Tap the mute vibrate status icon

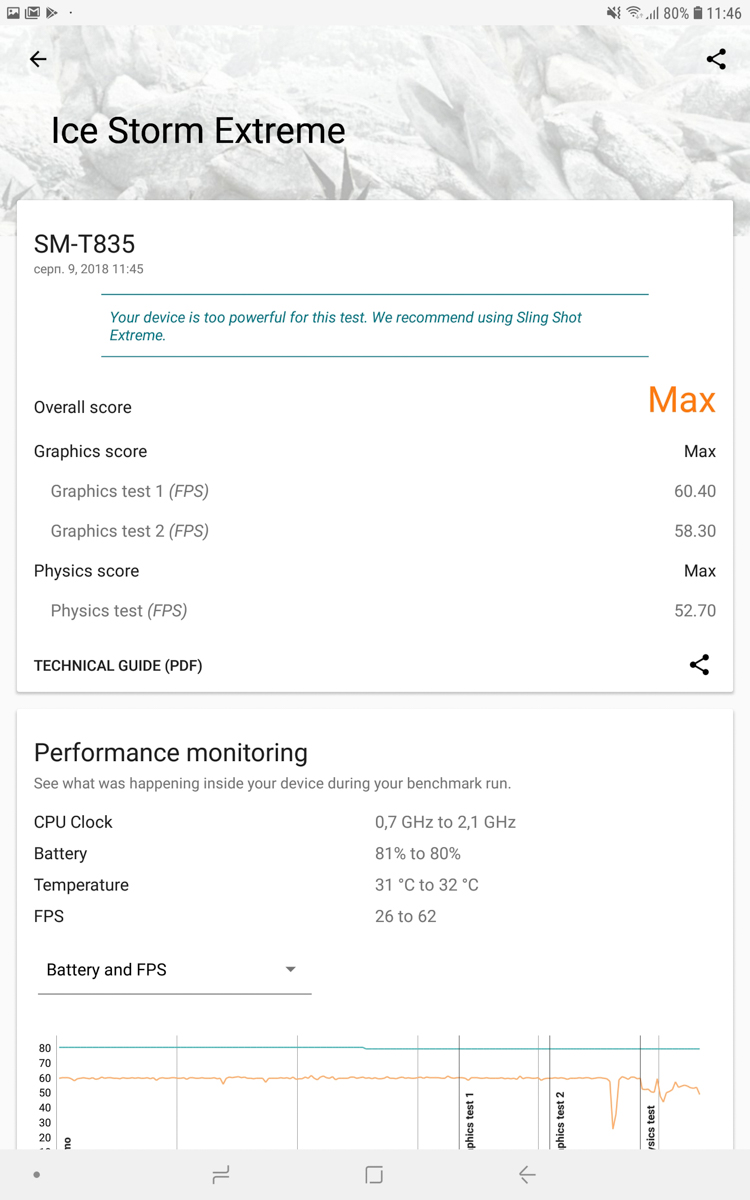(x=614, y=13)
